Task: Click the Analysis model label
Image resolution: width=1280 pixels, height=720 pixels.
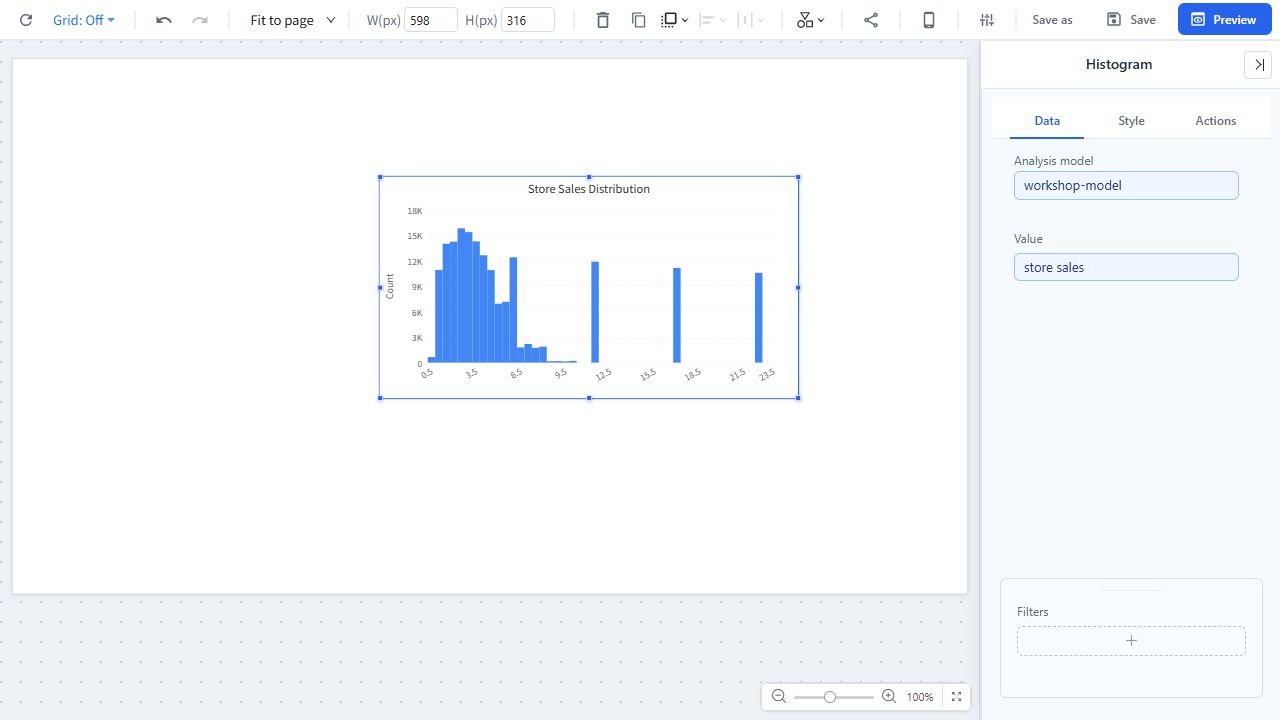Action: click(x=1053, y=161)
